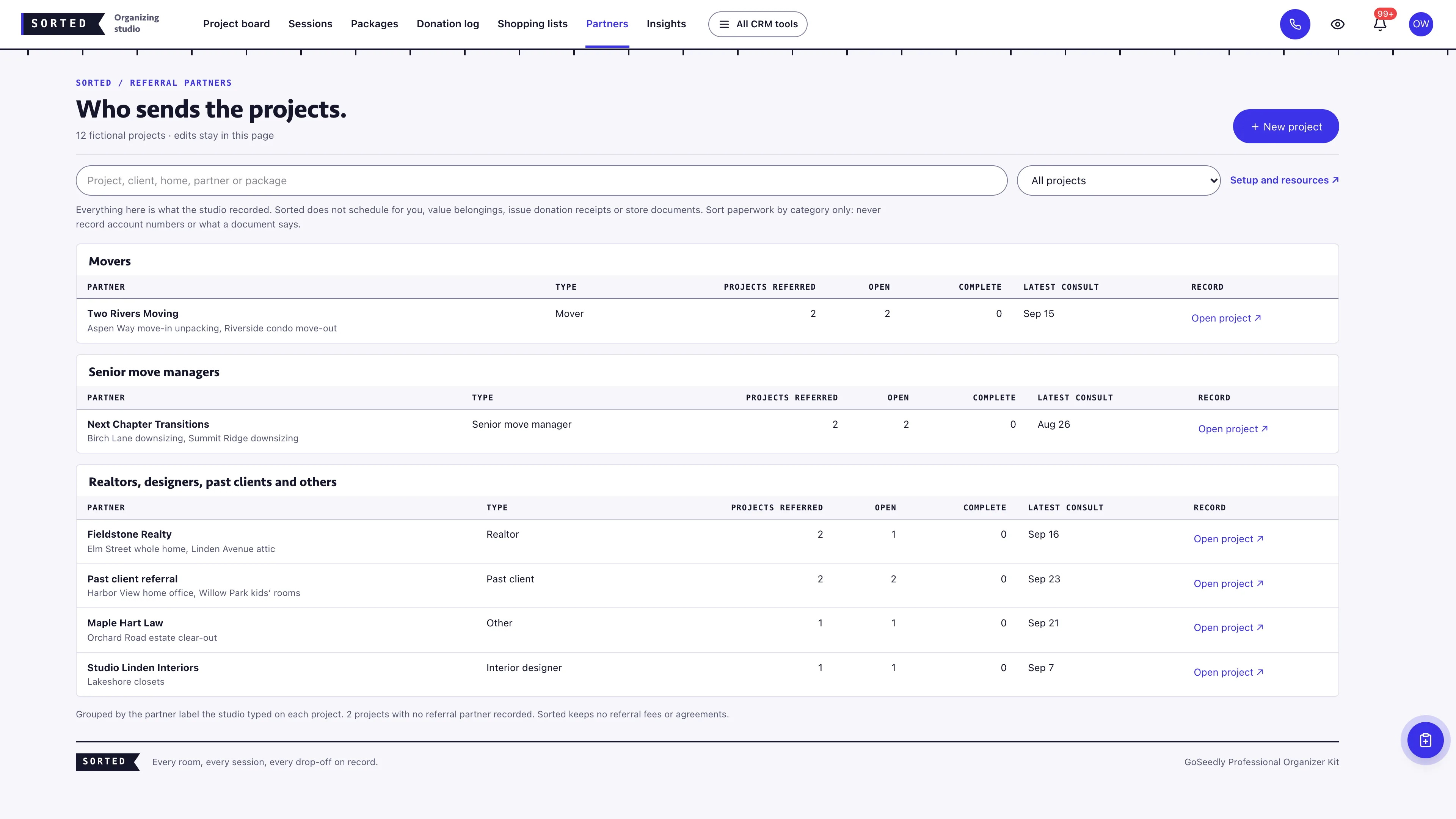
Task: Open project for Two Rivers Moving
Action: click(1226, 318)
